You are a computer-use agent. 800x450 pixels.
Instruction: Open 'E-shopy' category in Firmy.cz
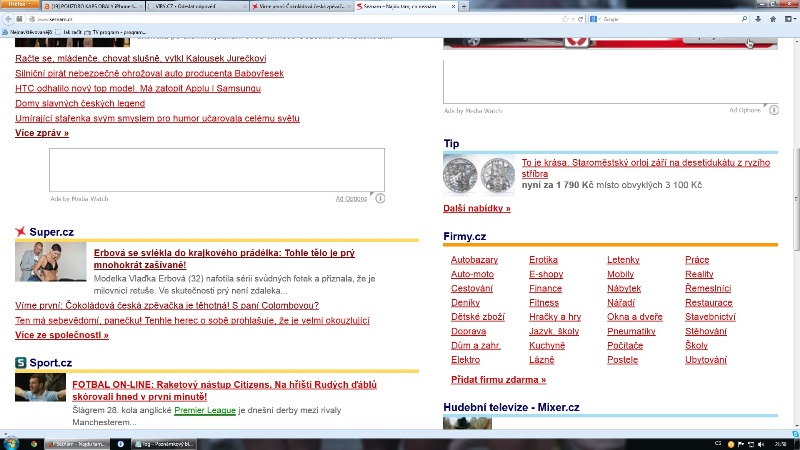[x=546, y=274]
